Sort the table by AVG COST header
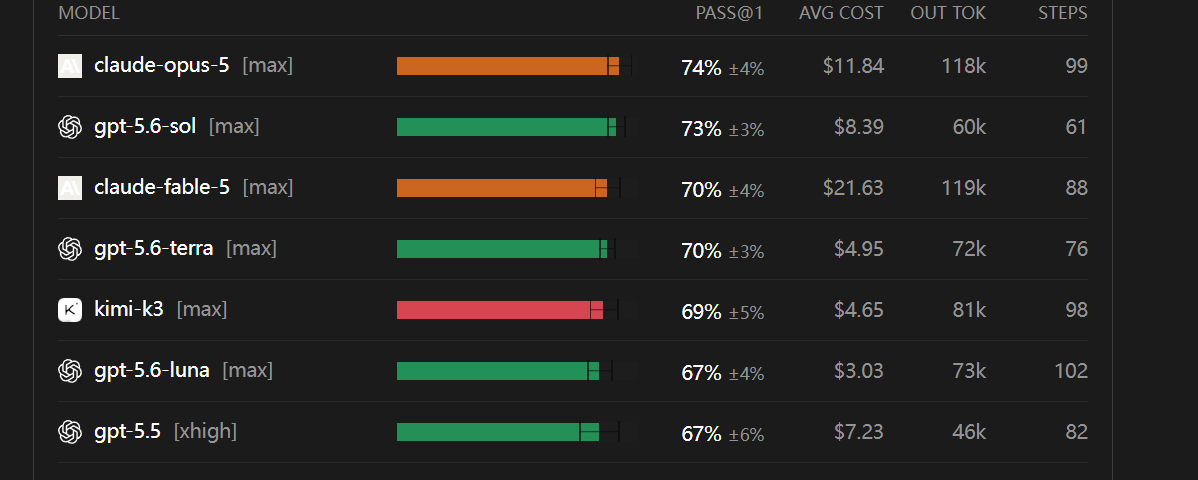The height and width of the screenshot is (480, 1198). 841,13
